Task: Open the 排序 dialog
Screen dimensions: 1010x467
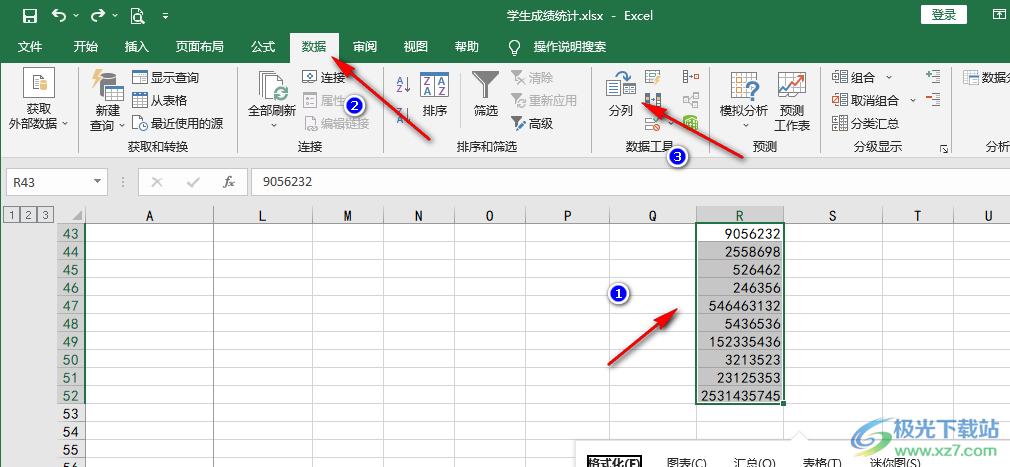Action: (x=435, y=94)
